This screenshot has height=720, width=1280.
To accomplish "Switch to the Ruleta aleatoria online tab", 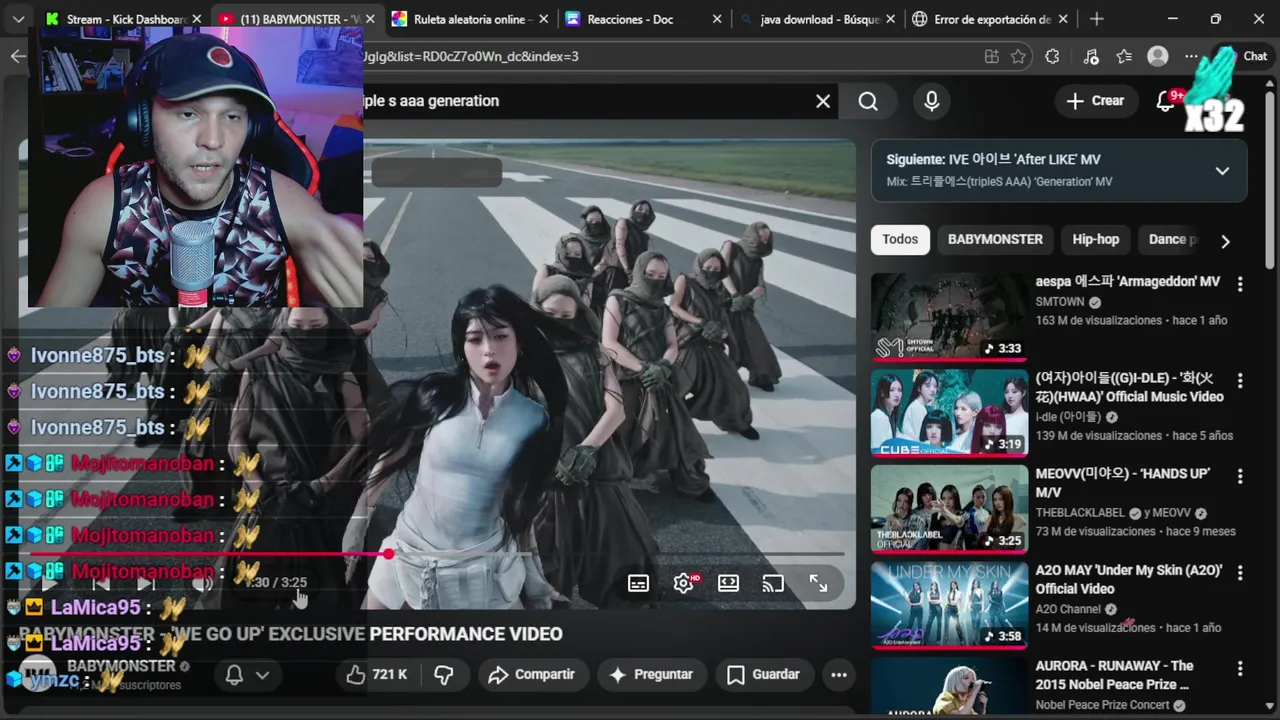I will point(468,19).
